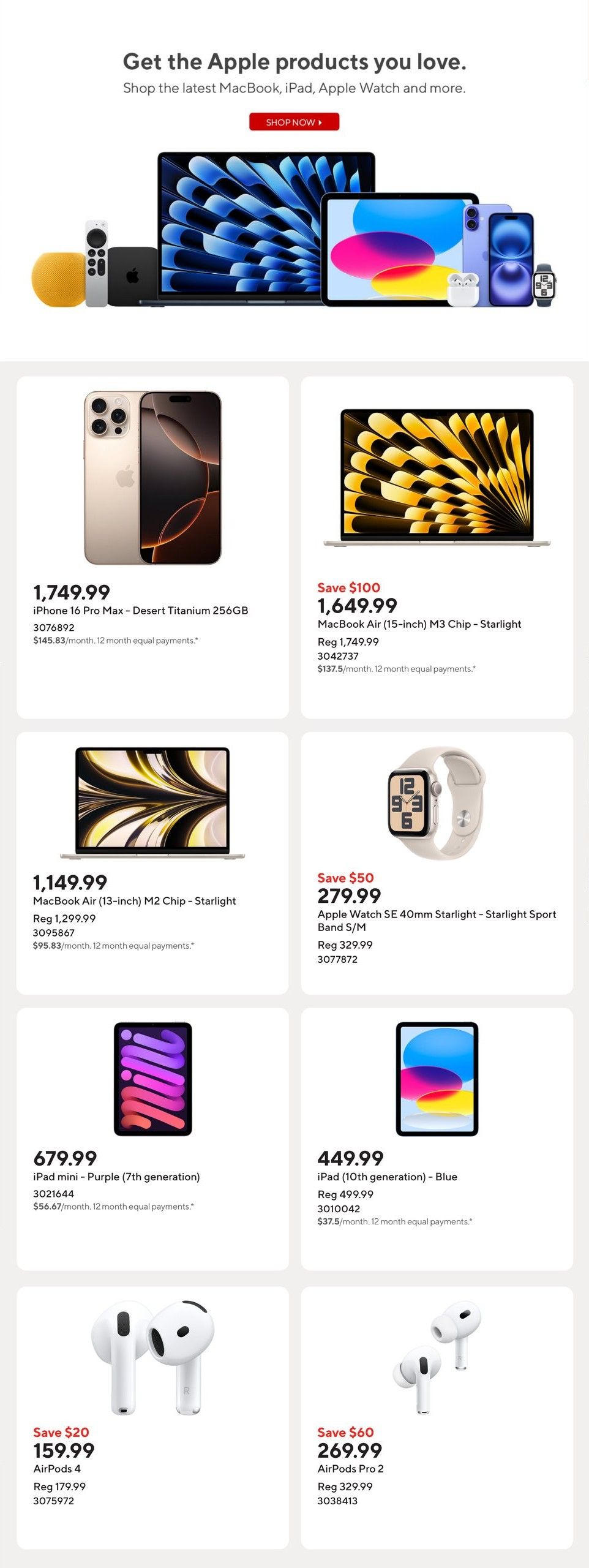589x1568 pixels.
Task: Click the AirPods Pro 2 product image
Action: coord(437,1357)
